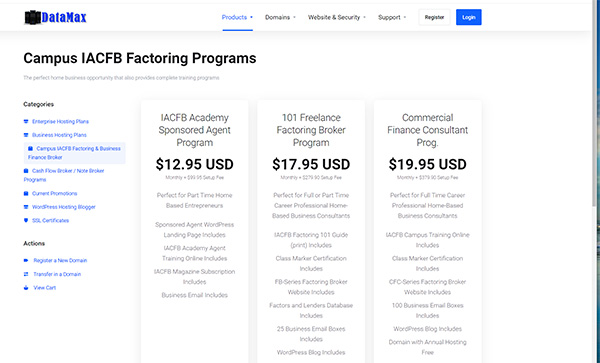This screenshot has height=363, width=600.
Task: Click the blue Login button
Action: tap(469, 17)
